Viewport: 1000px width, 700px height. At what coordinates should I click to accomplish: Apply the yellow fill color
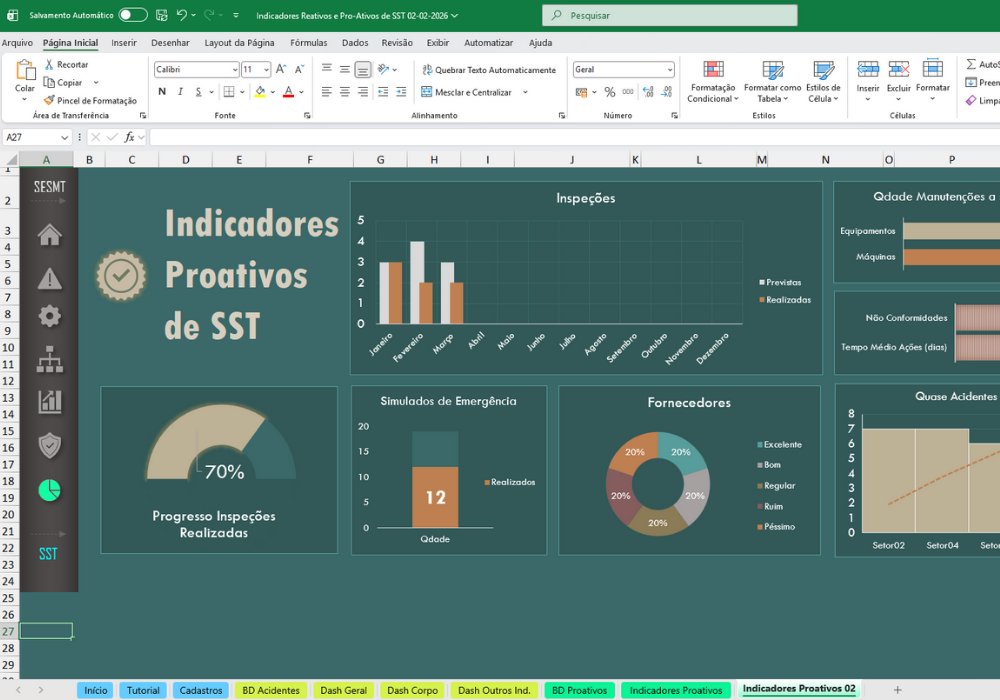(x=260, y=92)
